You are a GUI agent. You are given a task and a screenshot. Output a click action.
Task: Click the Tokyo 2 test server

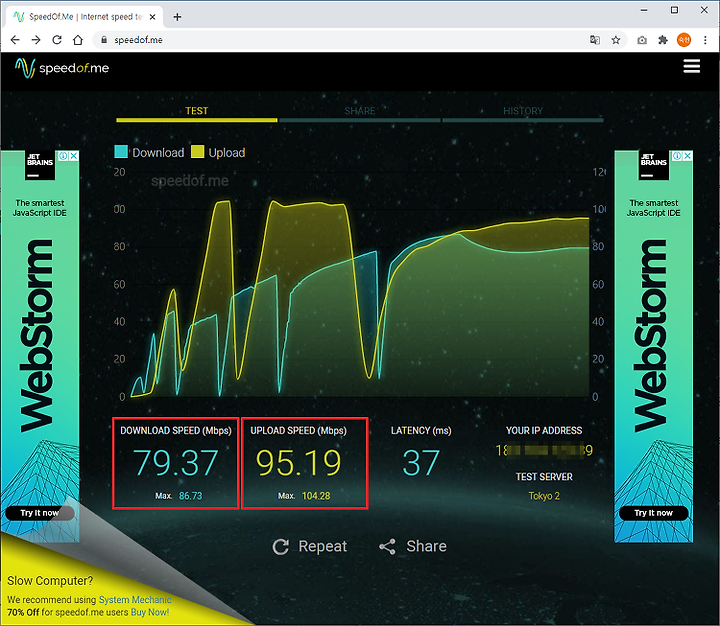click(x=544, y=496)
